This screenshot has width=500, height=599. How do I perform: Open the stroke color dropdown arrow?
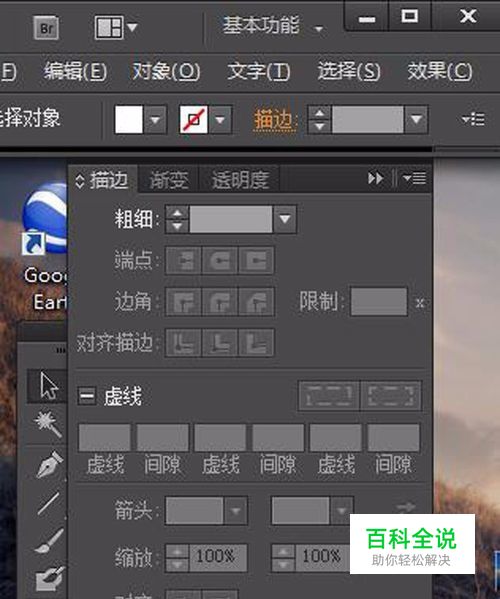point(220,120)
